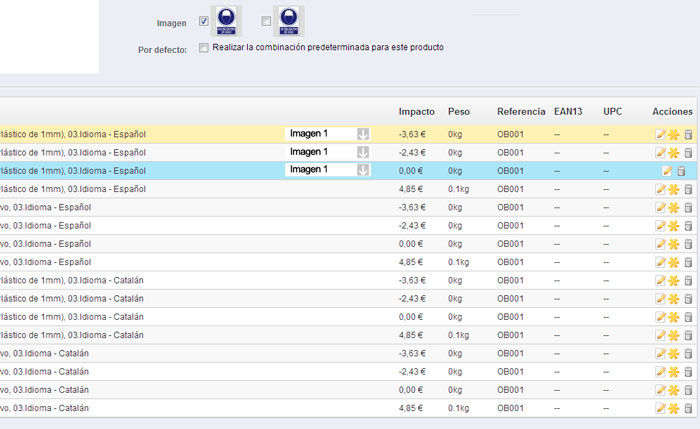Delete the blue-highlighted 0,00 € Español row

(x=681, y=171)
